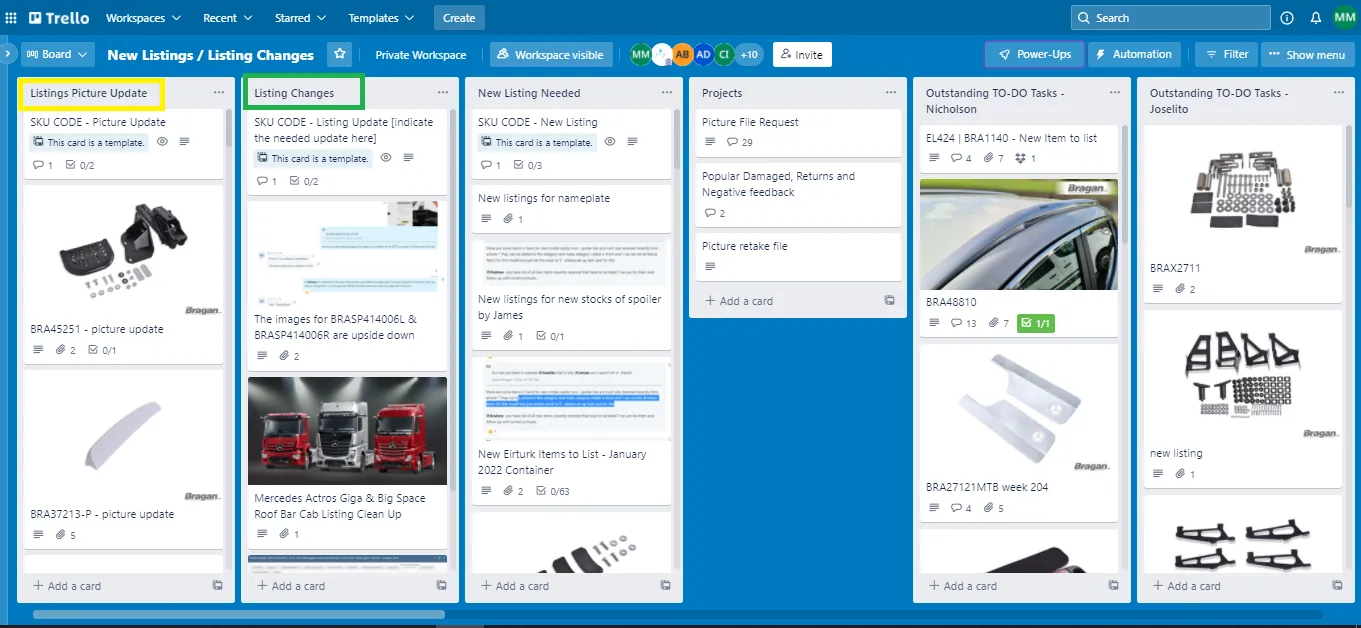Open the MM account avatar in top bar

[1344, 17]
